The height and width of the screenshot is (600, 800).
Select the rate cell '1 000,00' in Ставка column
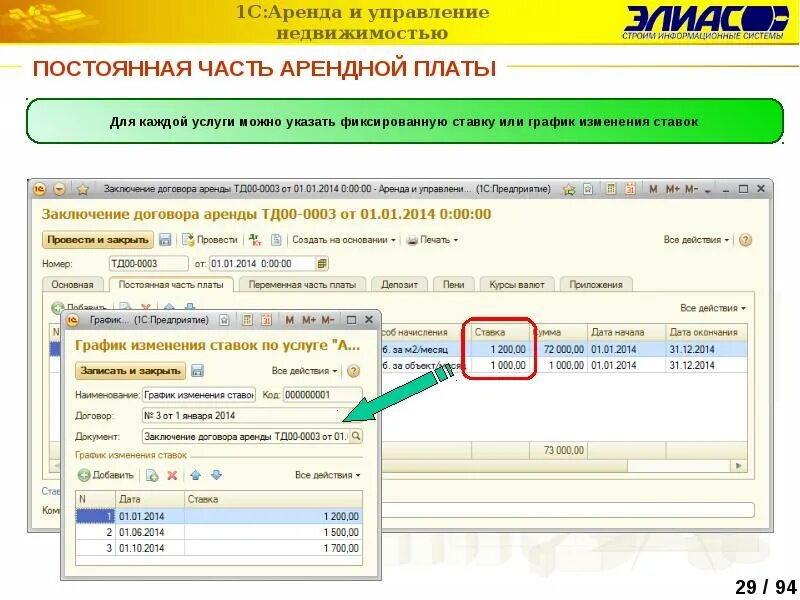coord(500,365)
